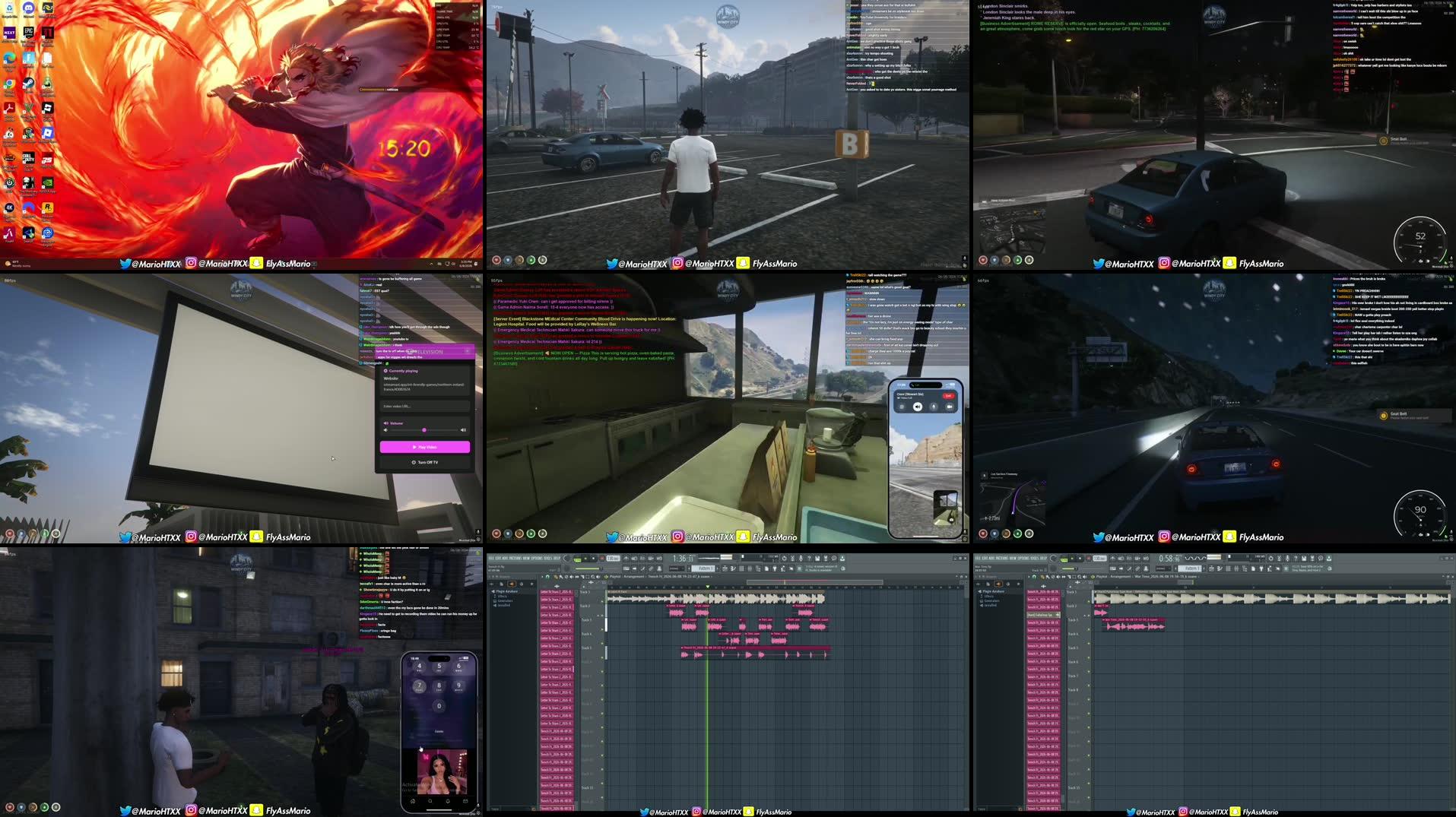Toggle record button in middle FL Studio
The height and width of the screenshot is (817, 1456).
click(601, 559)
